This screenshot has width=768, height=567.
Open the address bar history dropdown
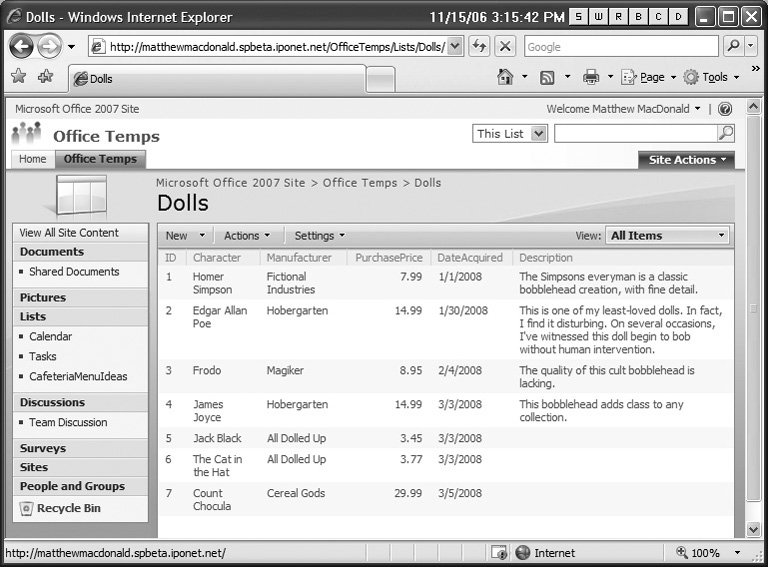[455, 47]
